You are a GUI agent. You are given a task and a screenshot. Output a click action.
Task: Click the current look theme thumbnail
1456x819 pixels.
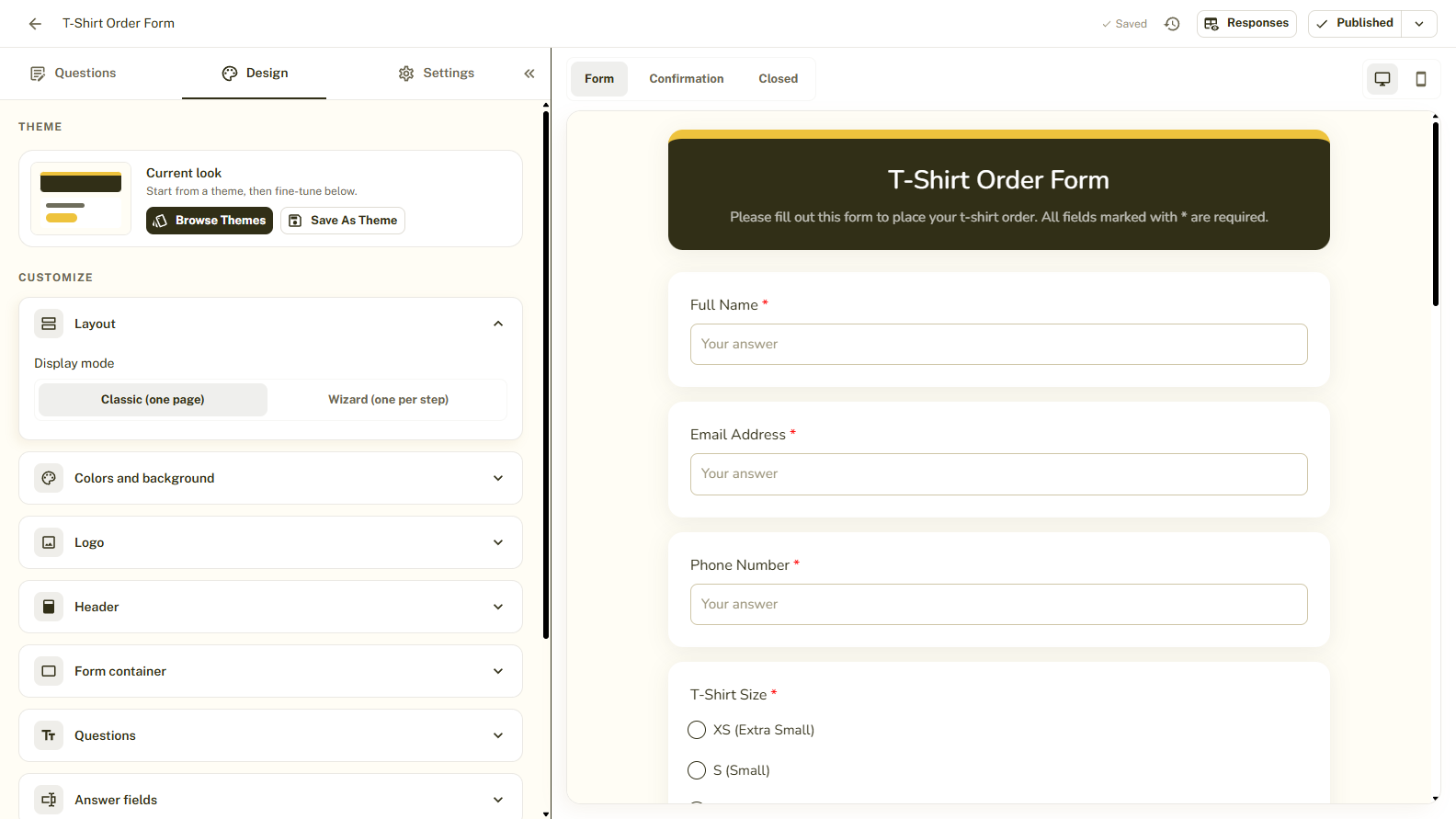pos(81,199)
